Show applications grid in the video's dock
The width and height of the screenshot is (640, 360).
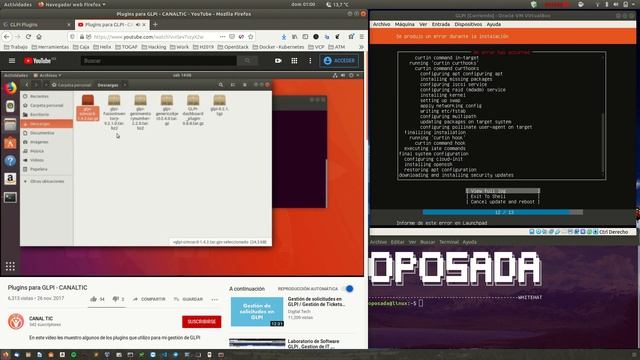click(x=10, y=267)
